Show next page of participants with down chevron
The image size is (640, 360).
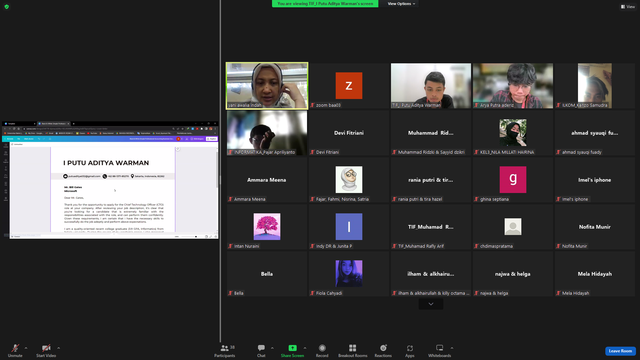(431, 304)
